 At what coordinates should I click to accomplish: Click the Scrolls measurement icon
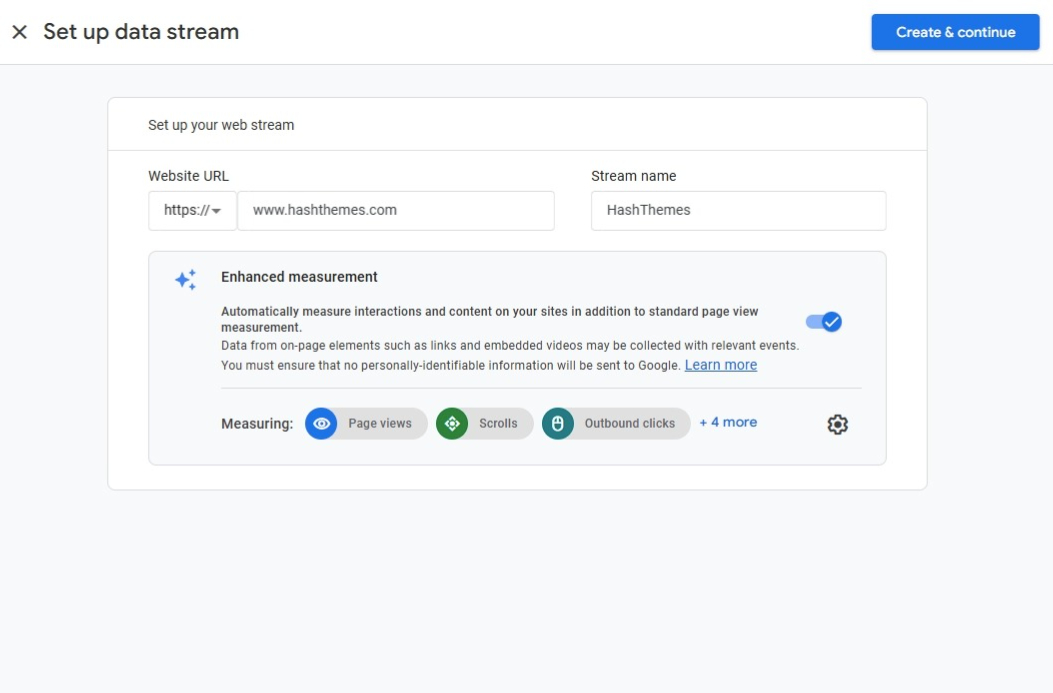tap(452, 424)
